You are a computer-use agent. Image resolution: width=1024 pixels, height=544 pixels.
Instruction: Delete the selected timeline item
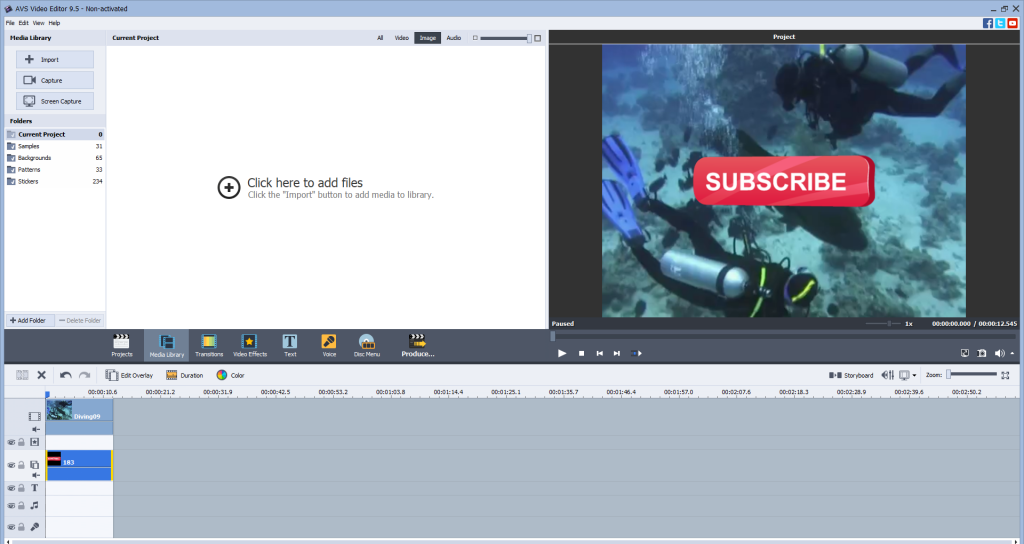point(42,375)
